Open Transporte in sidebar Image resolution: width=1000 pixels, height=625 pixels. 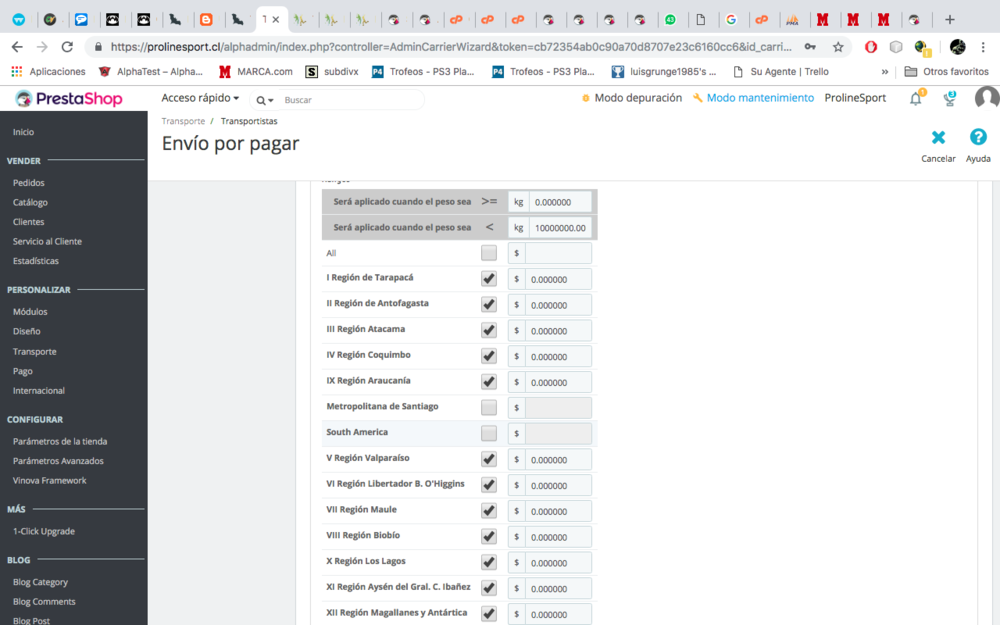(x=34, y=351)
